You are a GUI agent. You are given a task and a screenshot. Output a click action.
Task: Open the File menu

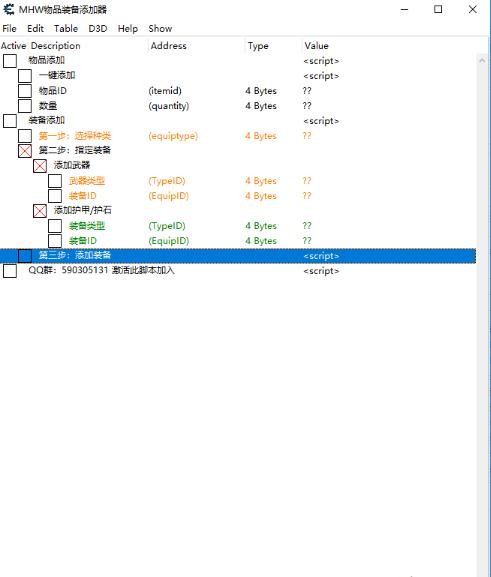tap(9, 29)
